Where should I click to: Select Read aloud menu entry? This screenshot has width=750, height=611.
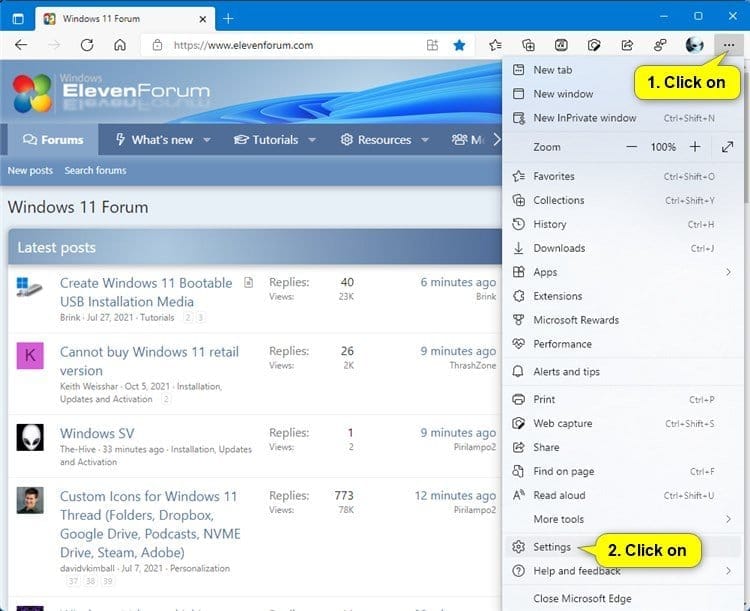[x=623, y=495]
